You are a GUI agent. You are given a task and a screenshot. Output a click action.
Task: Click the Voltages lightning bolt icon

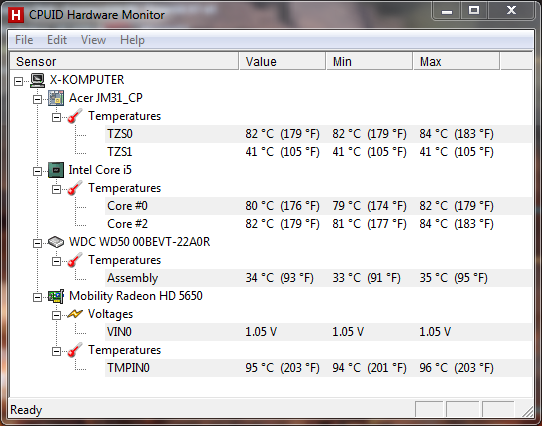75,314
